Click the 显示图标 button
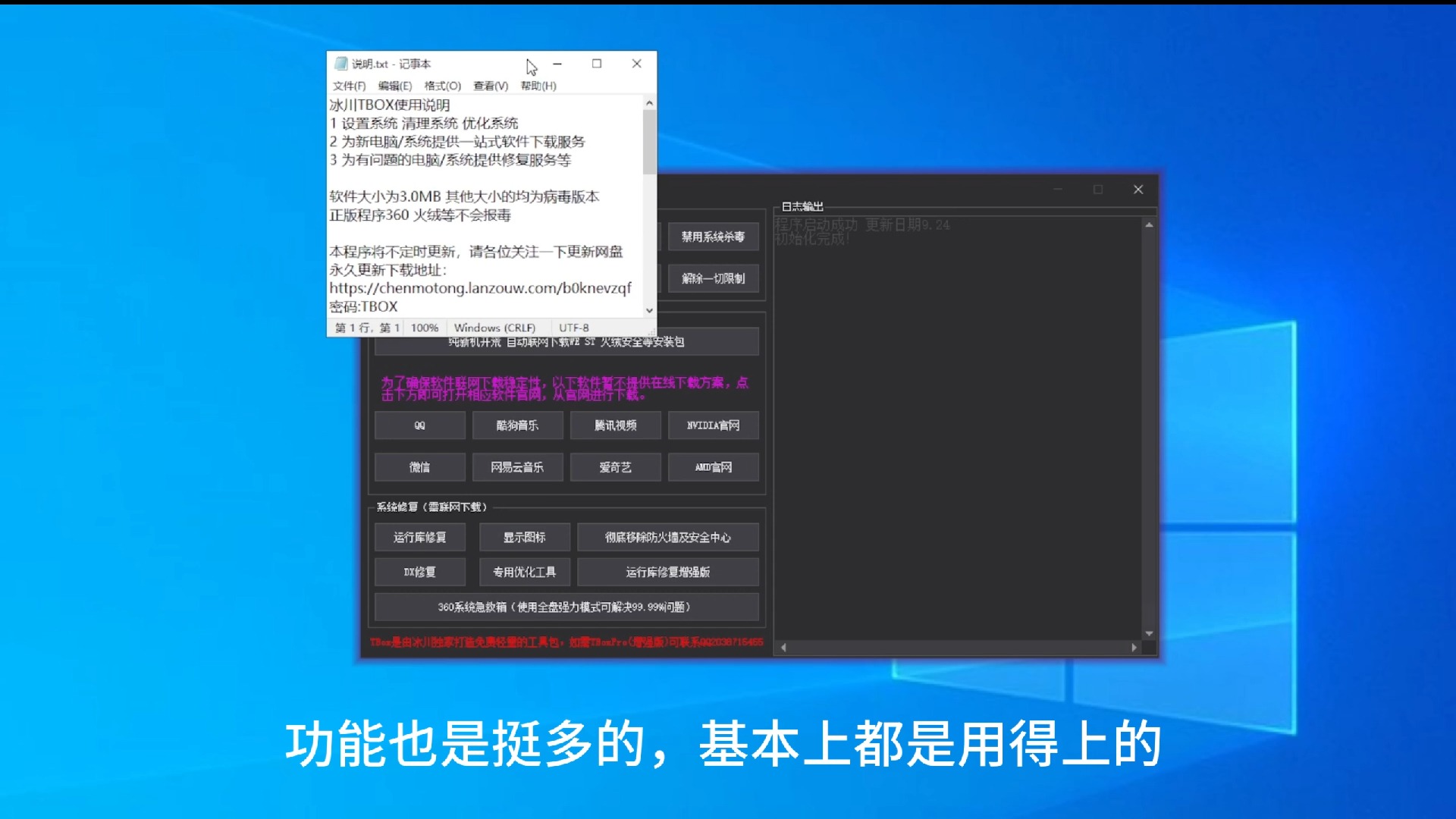Viewport: 1456px width, 819px height. [x=524, y=537]
